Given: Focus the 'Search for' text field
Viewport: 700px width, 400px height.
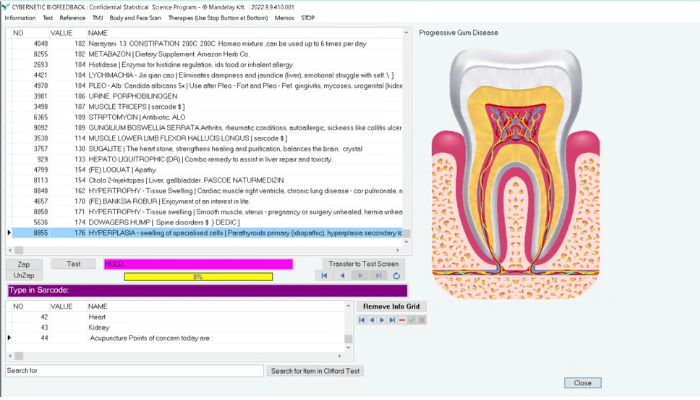Looking at the screenshot, I should (133, 371).
